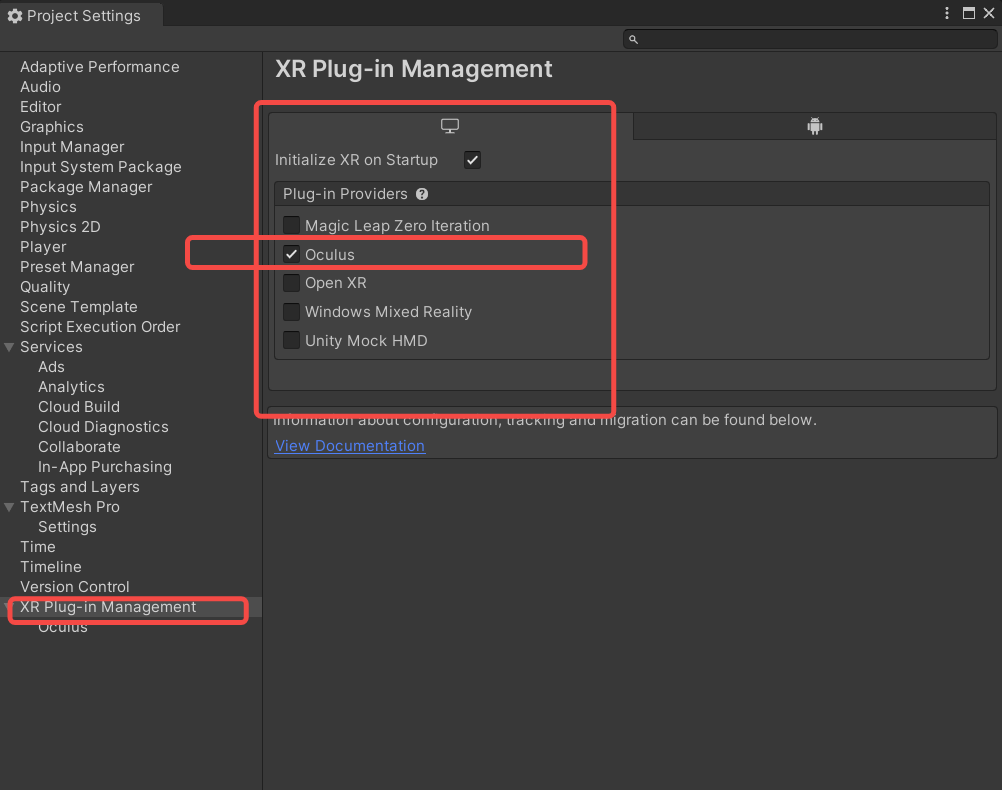Viewport: 1002px width, 790px height.
Task: Select Timeline settings
Action: (50, 567)
